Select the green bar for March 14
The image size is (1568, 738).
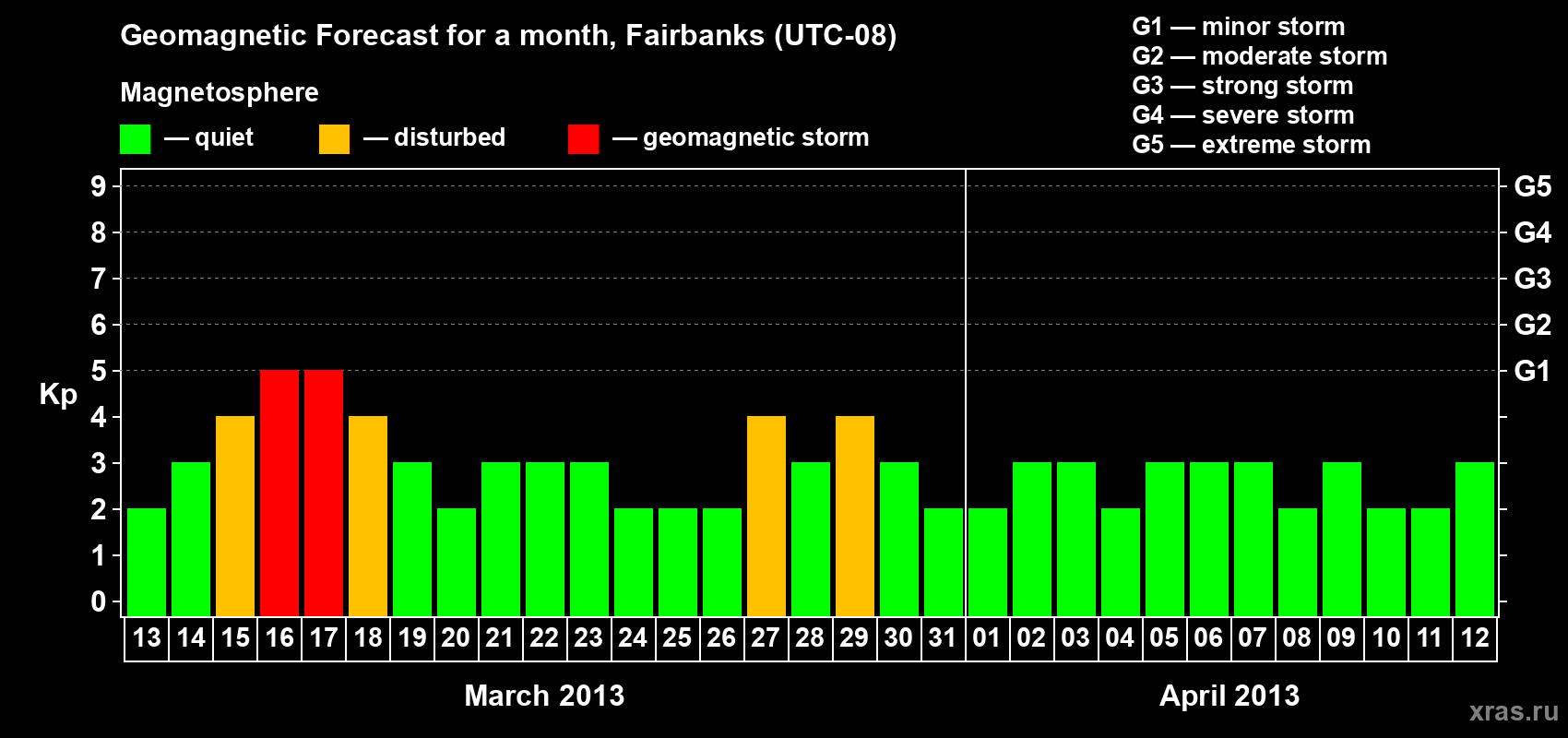pos(191,540)
